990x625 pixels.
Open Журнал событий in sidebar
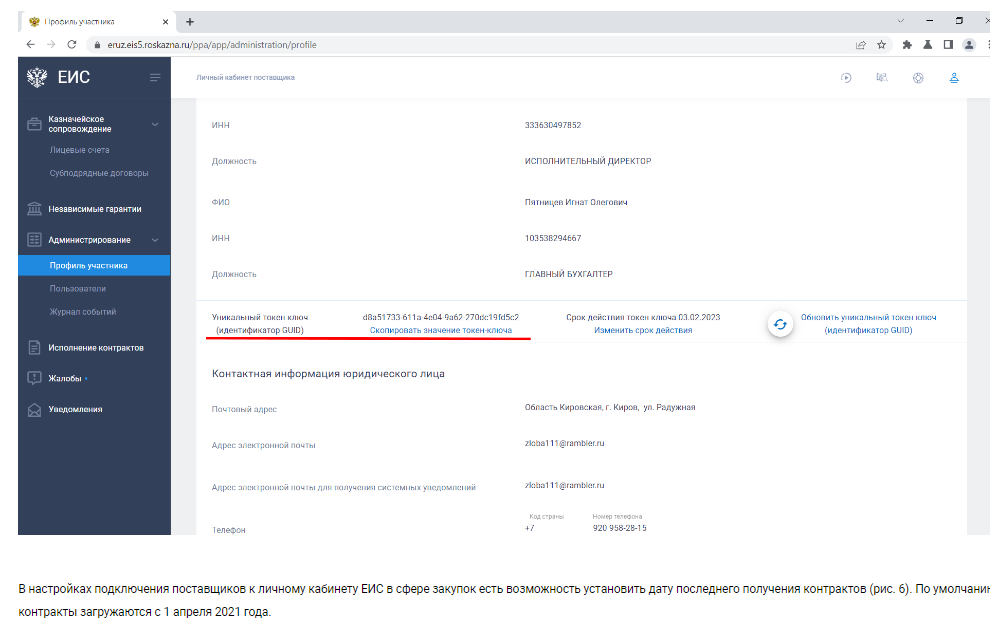(83, 312)
